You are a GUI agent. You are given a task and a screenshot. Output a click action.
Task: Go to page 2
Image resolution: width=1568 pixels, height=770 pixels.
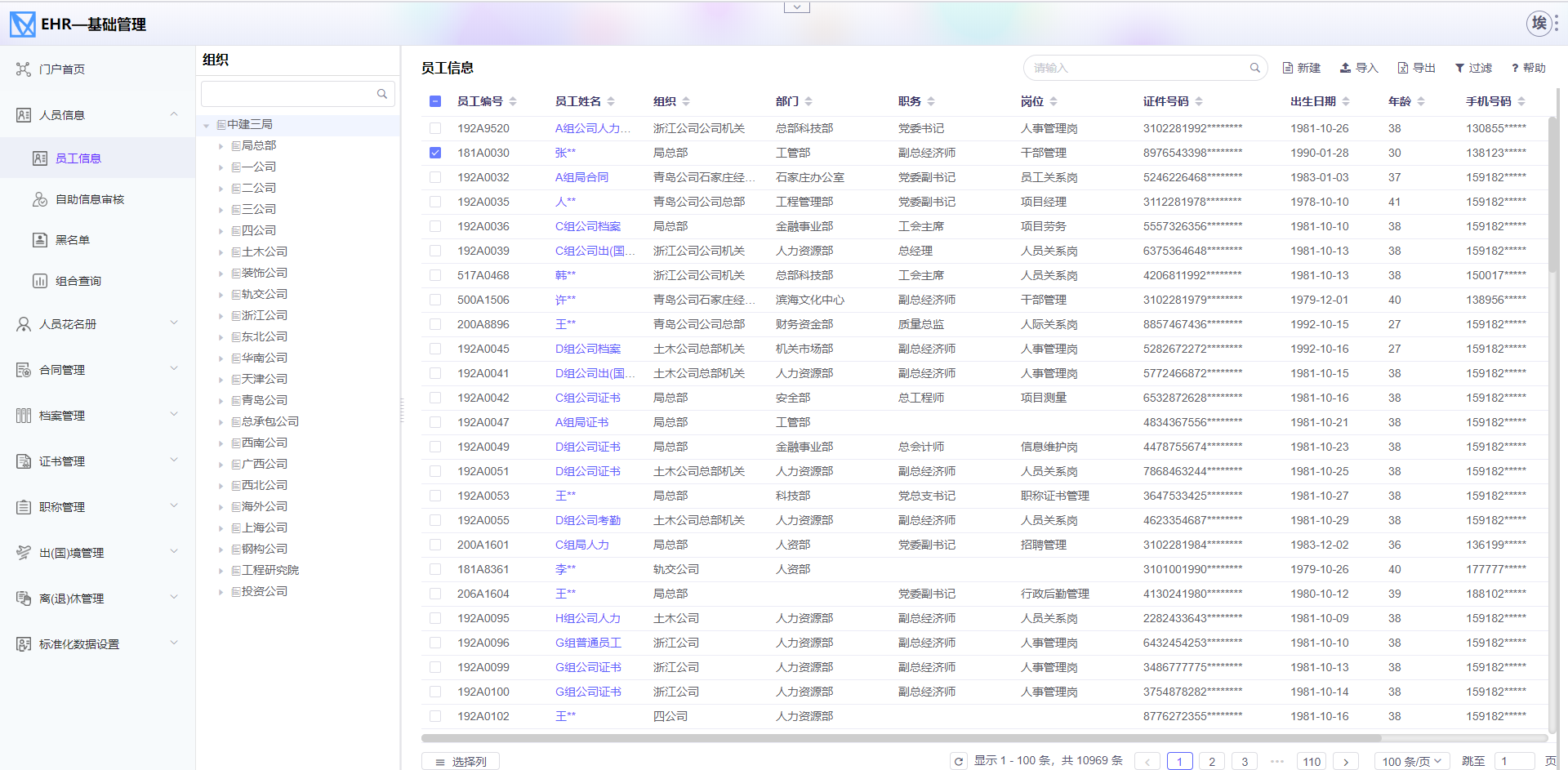coord(1212,761)
